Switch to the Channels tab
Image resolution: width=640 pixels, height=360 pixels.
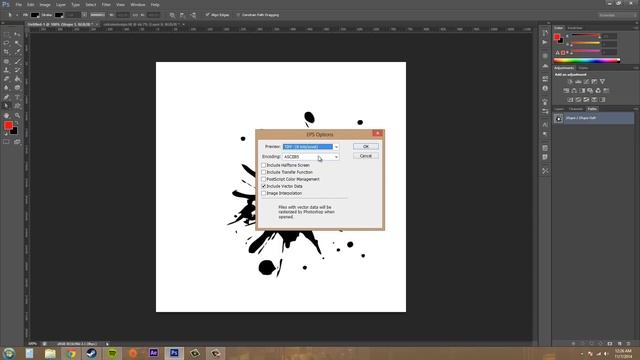pos(576,109)
